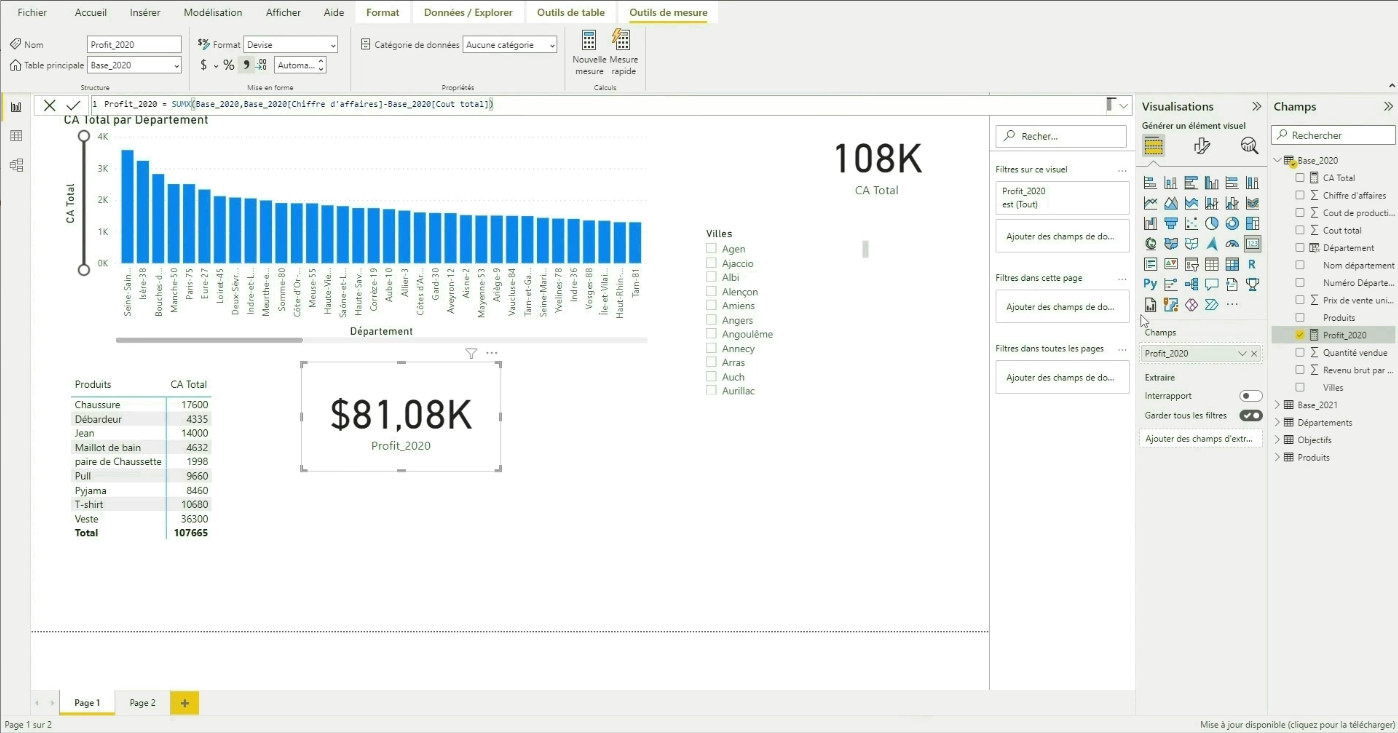Click the Mesure rapide icon
The width and height of the screenshot is (1398, 733).
(622, 41)
